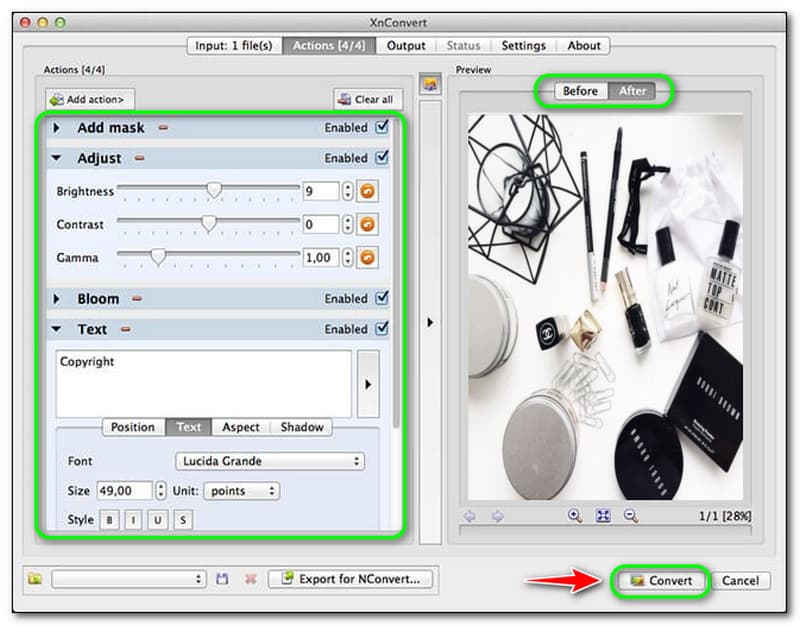Fit the preview image to the window
This screenshot has width=800, height=626.
tap(603, 516)
